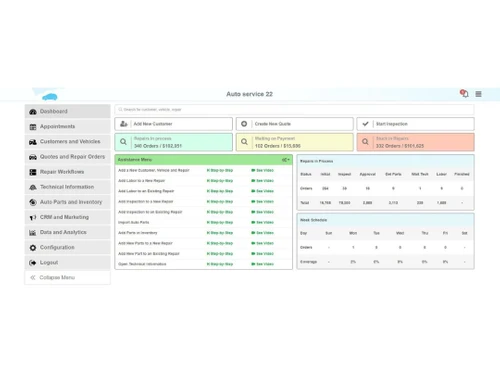Click the Add New Customer button
500x375 pixels.
click(174, 124)
